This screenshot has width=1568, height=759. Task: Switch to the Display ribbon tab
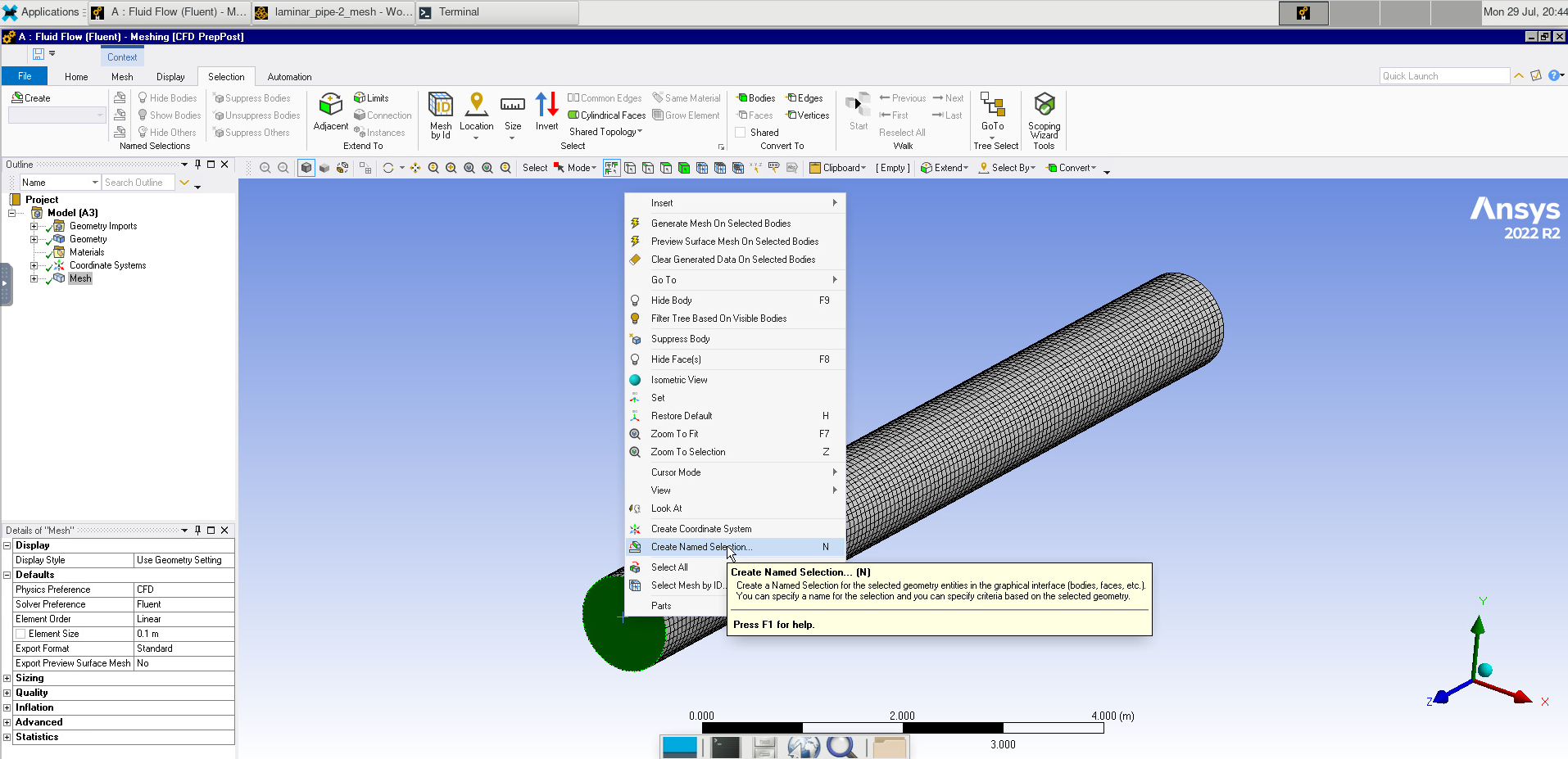coord(170,77)
